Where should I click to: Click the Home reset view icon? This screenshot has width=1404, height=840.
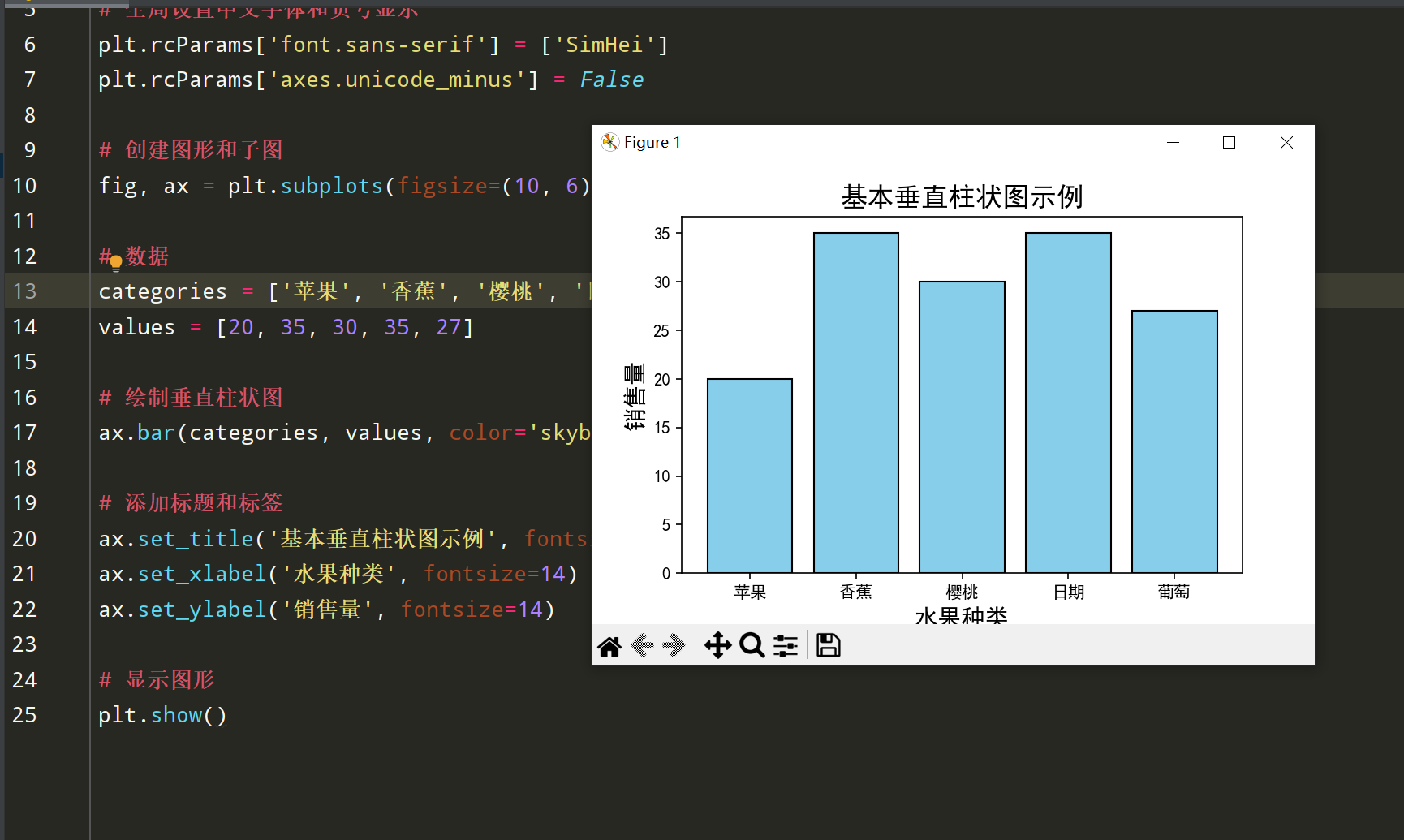[x=609, y=646]
